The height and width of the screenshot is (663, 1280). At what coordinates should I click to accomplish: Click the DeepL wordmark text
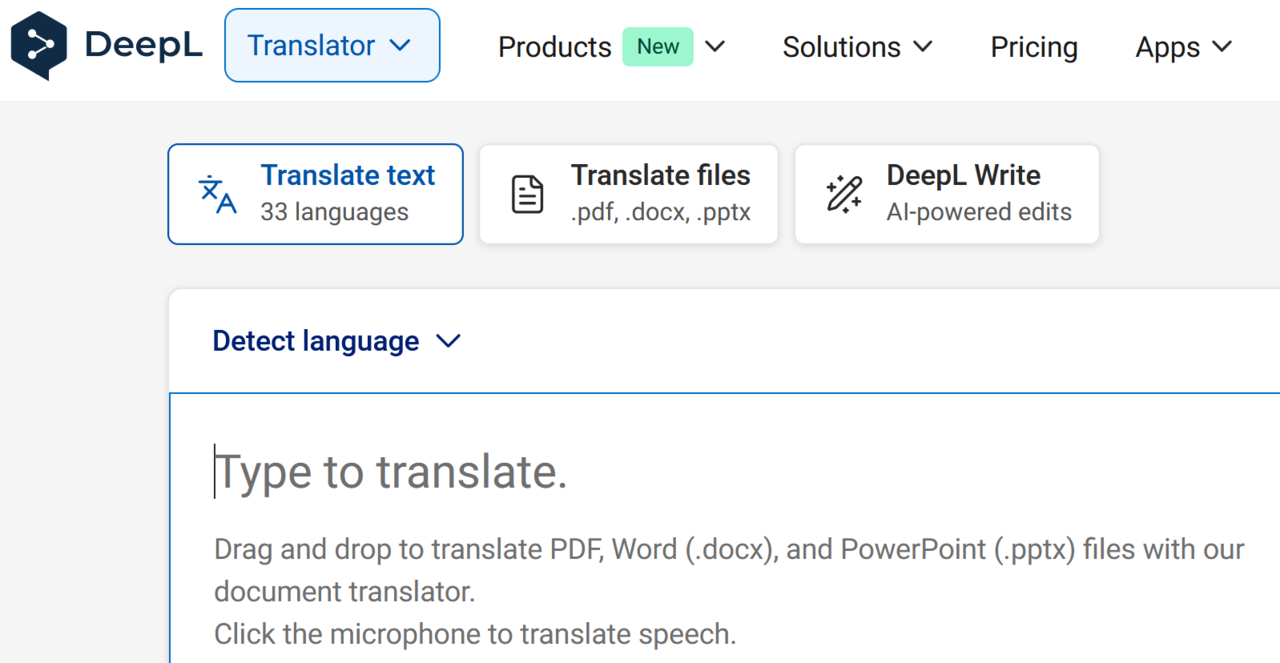(x=145, y=45)
